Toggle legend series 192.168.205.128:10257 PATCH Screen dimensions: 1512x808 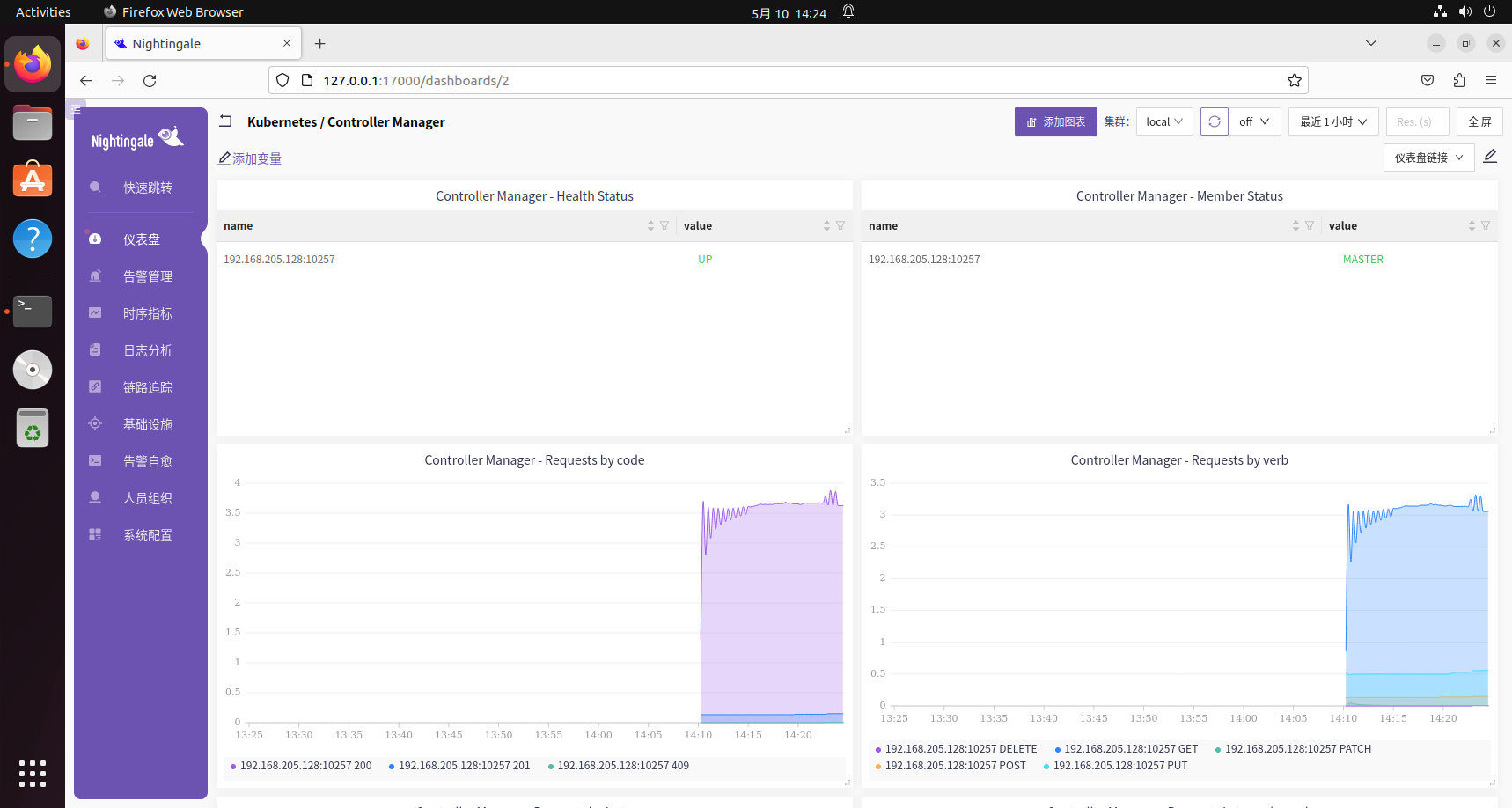pyautogui.click(x=1293, y=749)
